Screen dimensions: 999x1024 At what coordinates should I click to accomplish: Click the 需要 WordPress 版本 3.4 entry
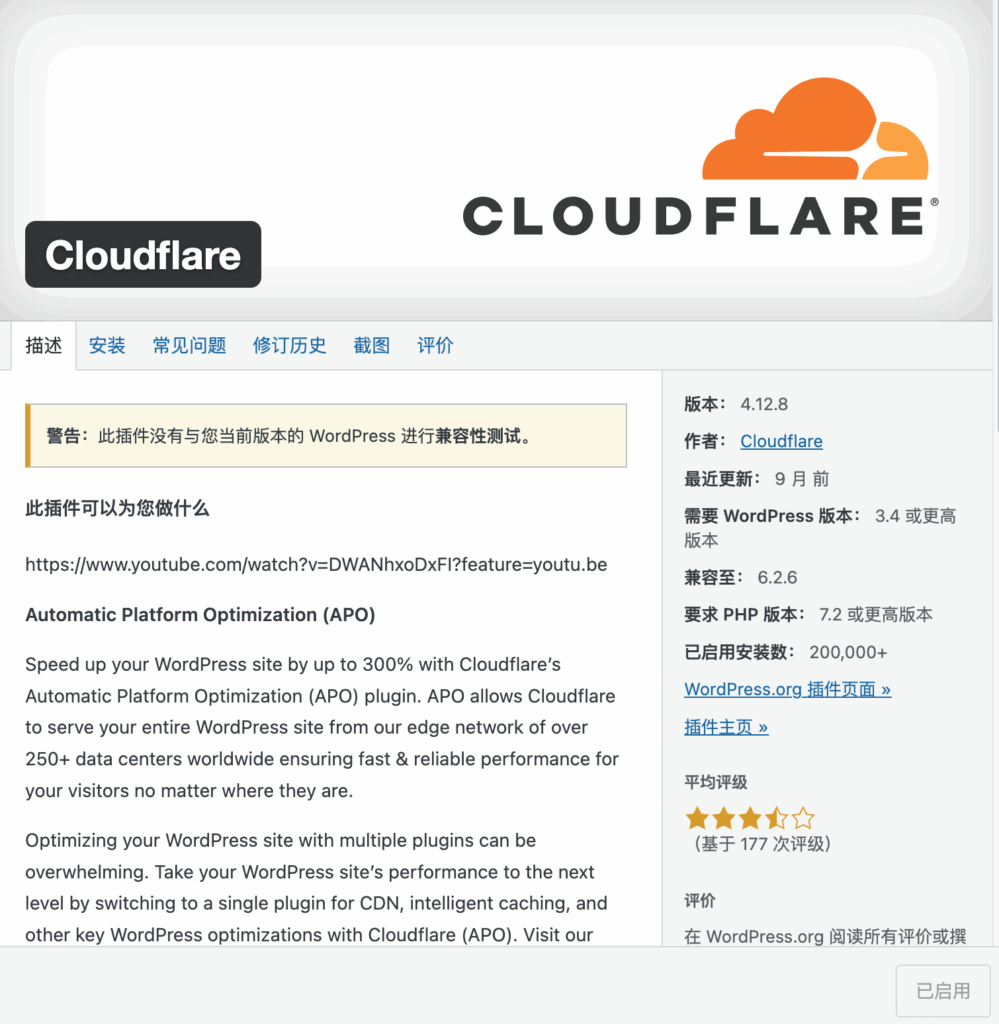820,528
